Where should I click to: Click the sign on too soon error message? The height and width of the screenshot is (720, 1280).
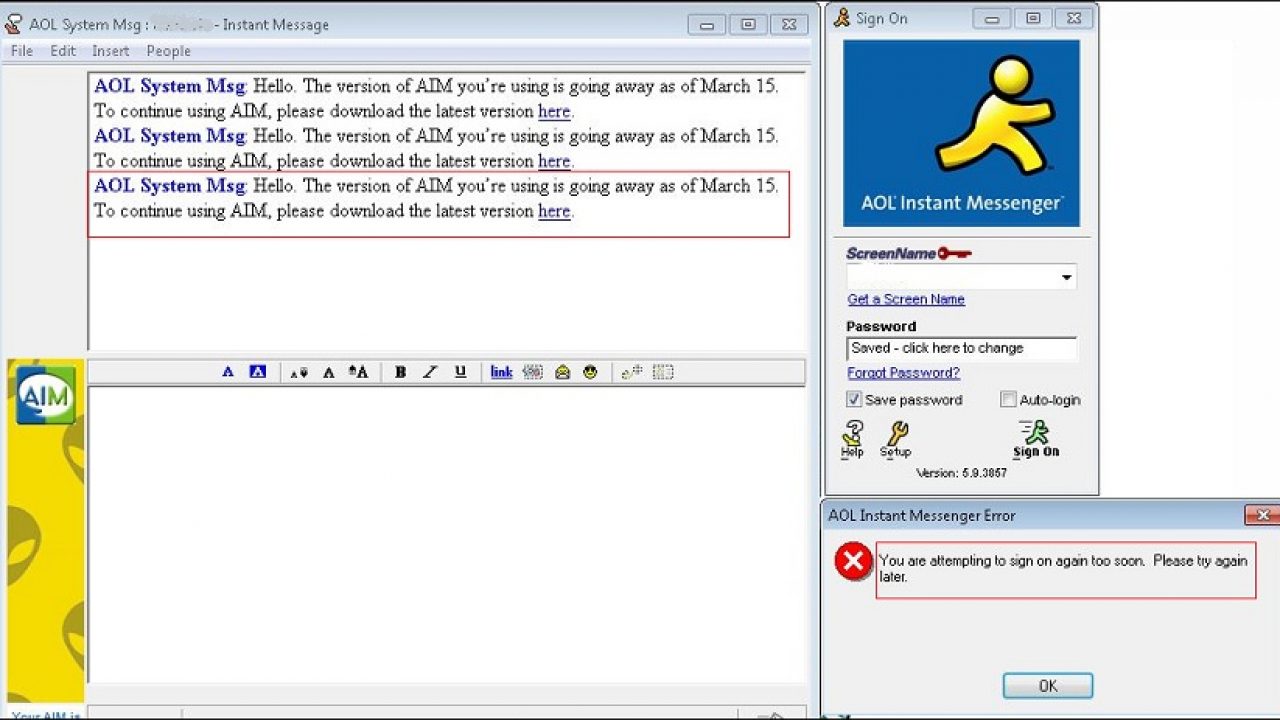(1063, 569)
